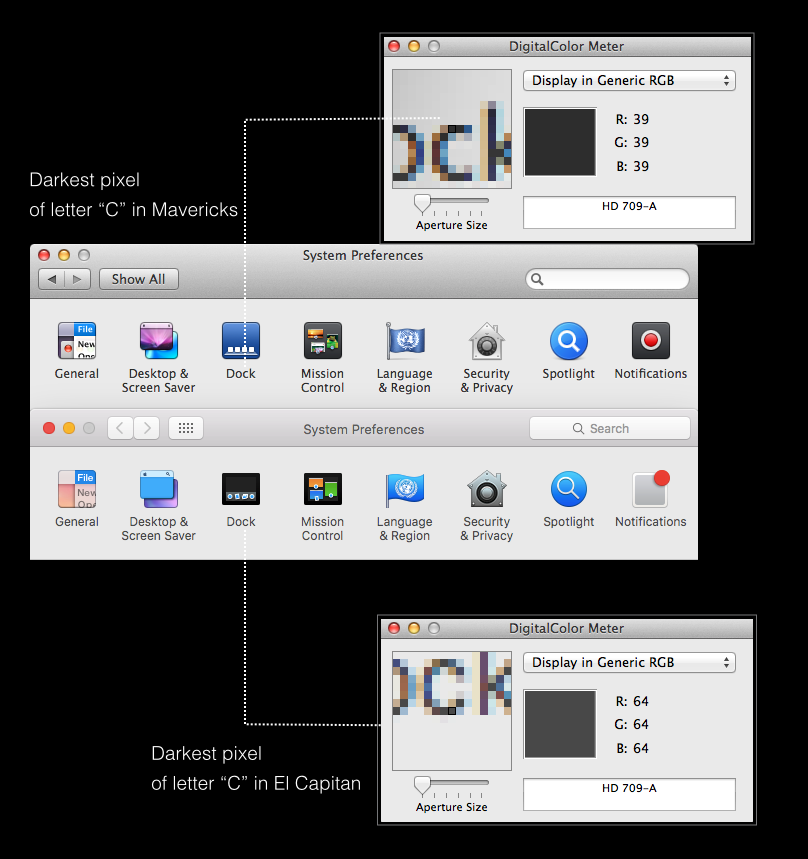Viewport: 808px width, 859px height.
Task: Click forward chevron in El Capitan toolbar
Action: (147, 428)
